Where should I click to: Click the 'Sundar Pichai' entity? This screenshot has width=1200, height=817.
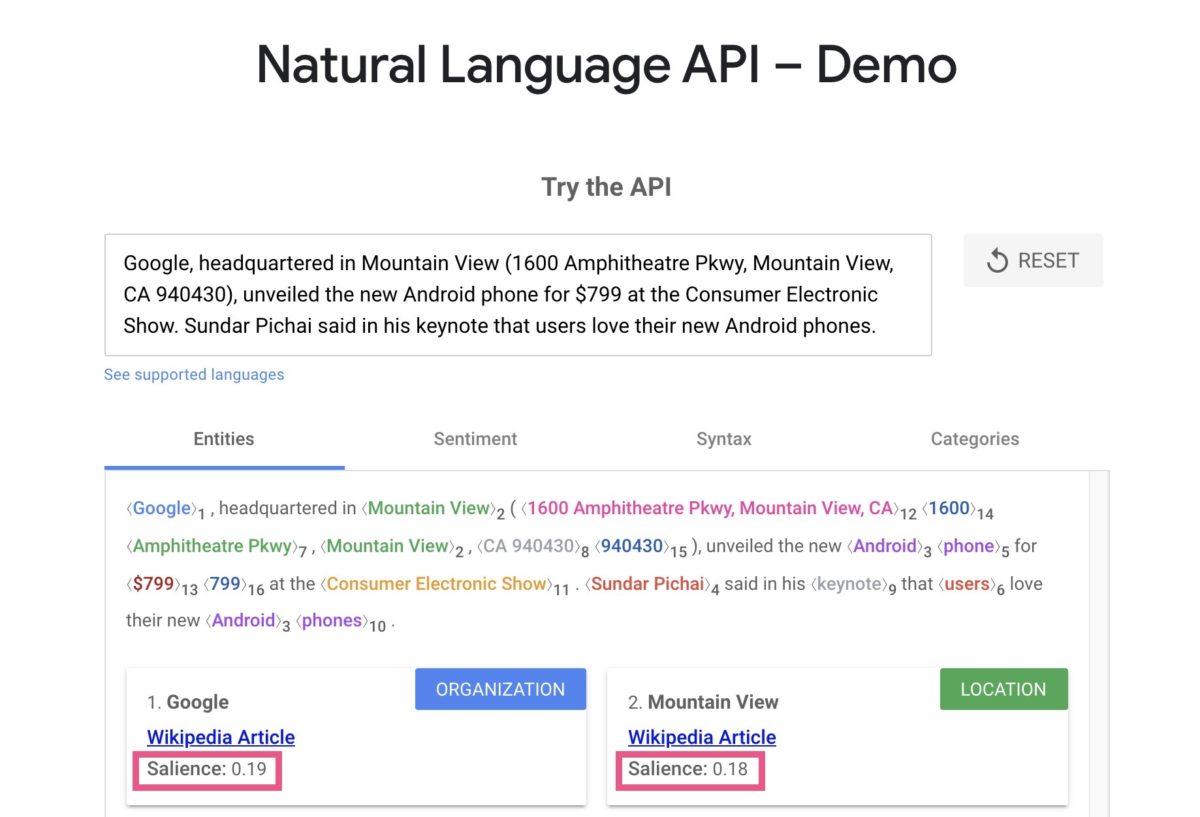[648, 584]
